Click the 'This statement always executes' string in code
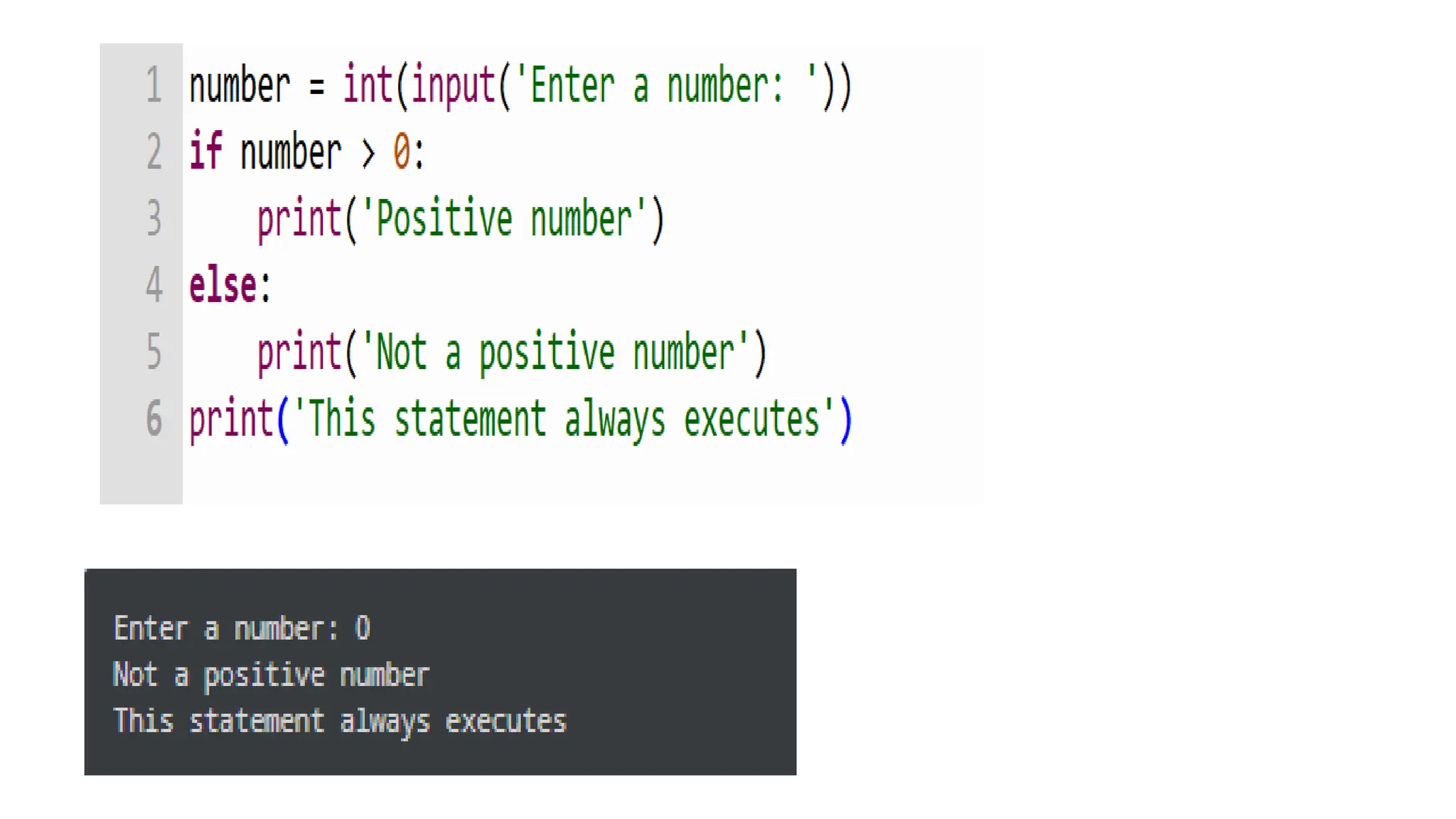Viewport: 1456px width, 819px height. pos(564,419)
